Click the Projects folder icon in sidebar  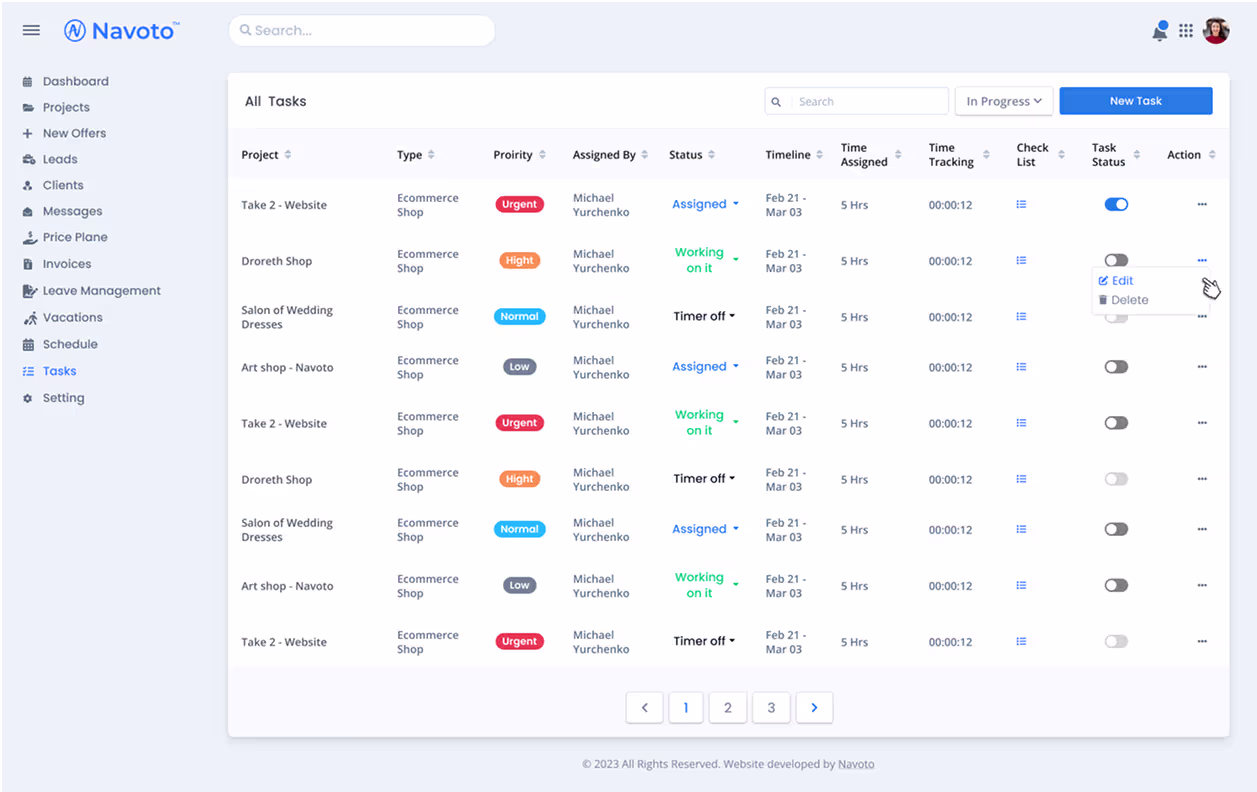[x=28, y=108]
